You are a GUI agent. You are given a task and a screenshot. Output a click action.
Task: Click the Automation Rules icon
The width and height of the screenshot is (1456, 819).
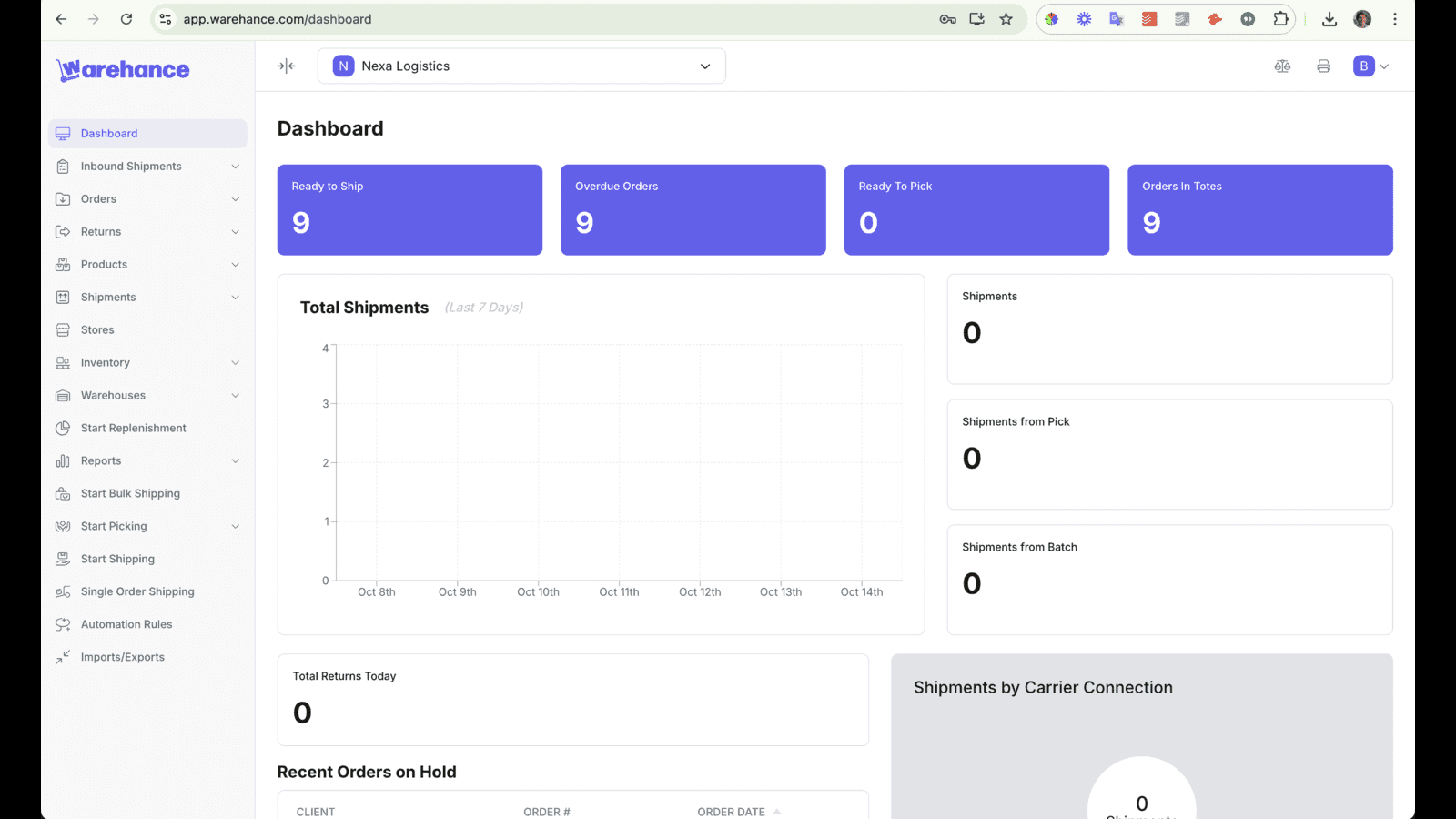click(62, 624)
